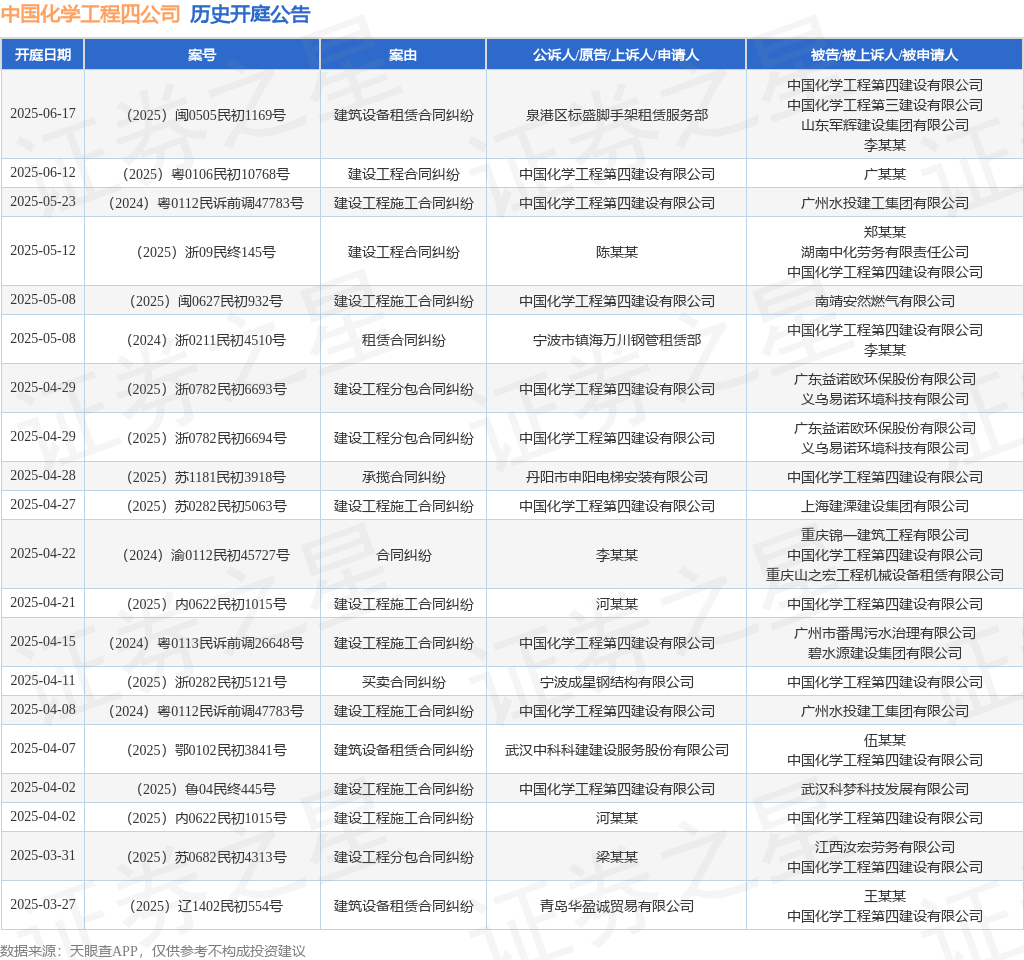Viewport: 1024px width, 960px height.
Task: Click case number (2024)渝0112民初45727号
Action: click(206, 554)
